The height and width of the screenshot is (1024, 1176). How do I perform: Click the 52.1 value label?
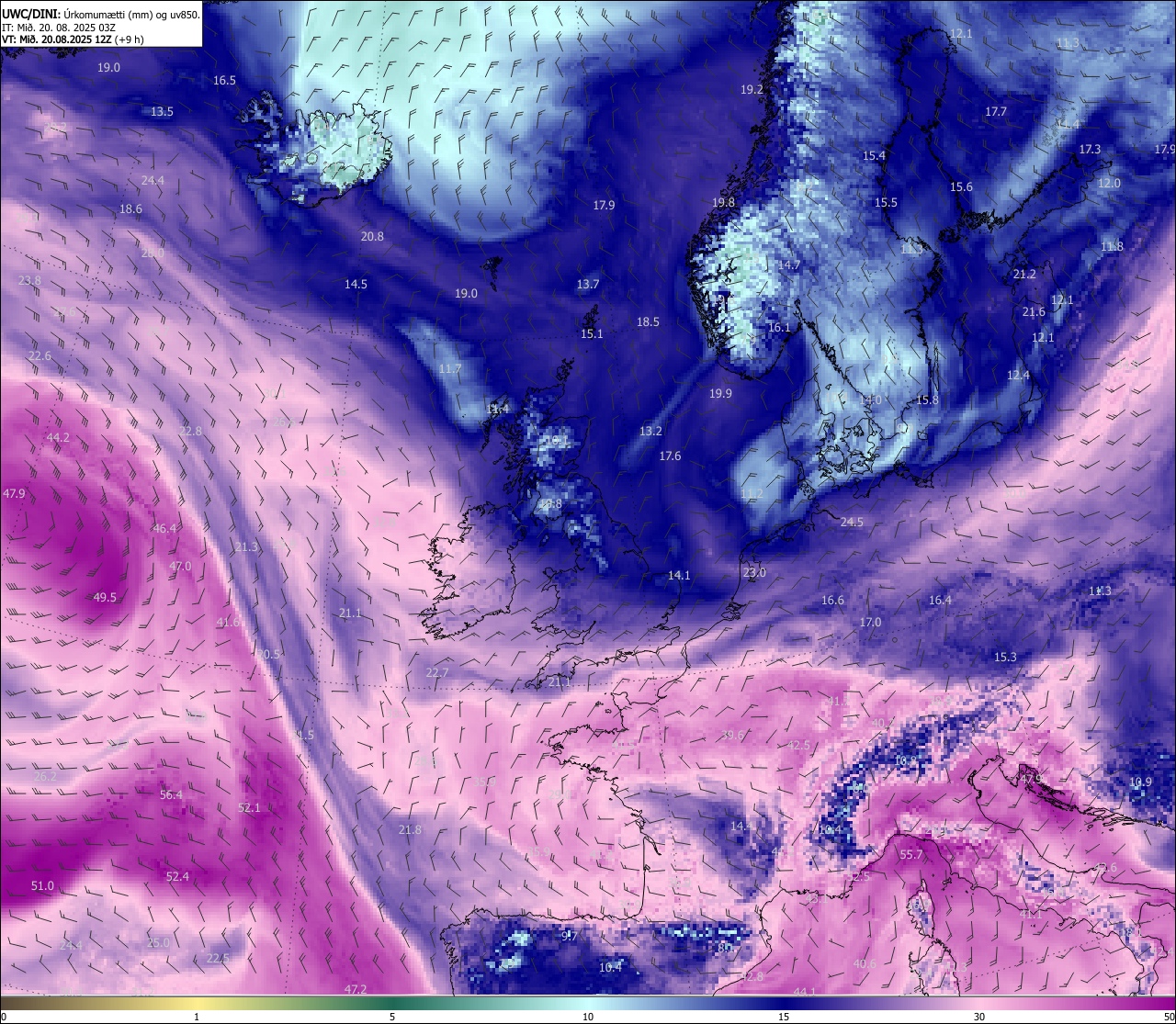pos(249,808)
